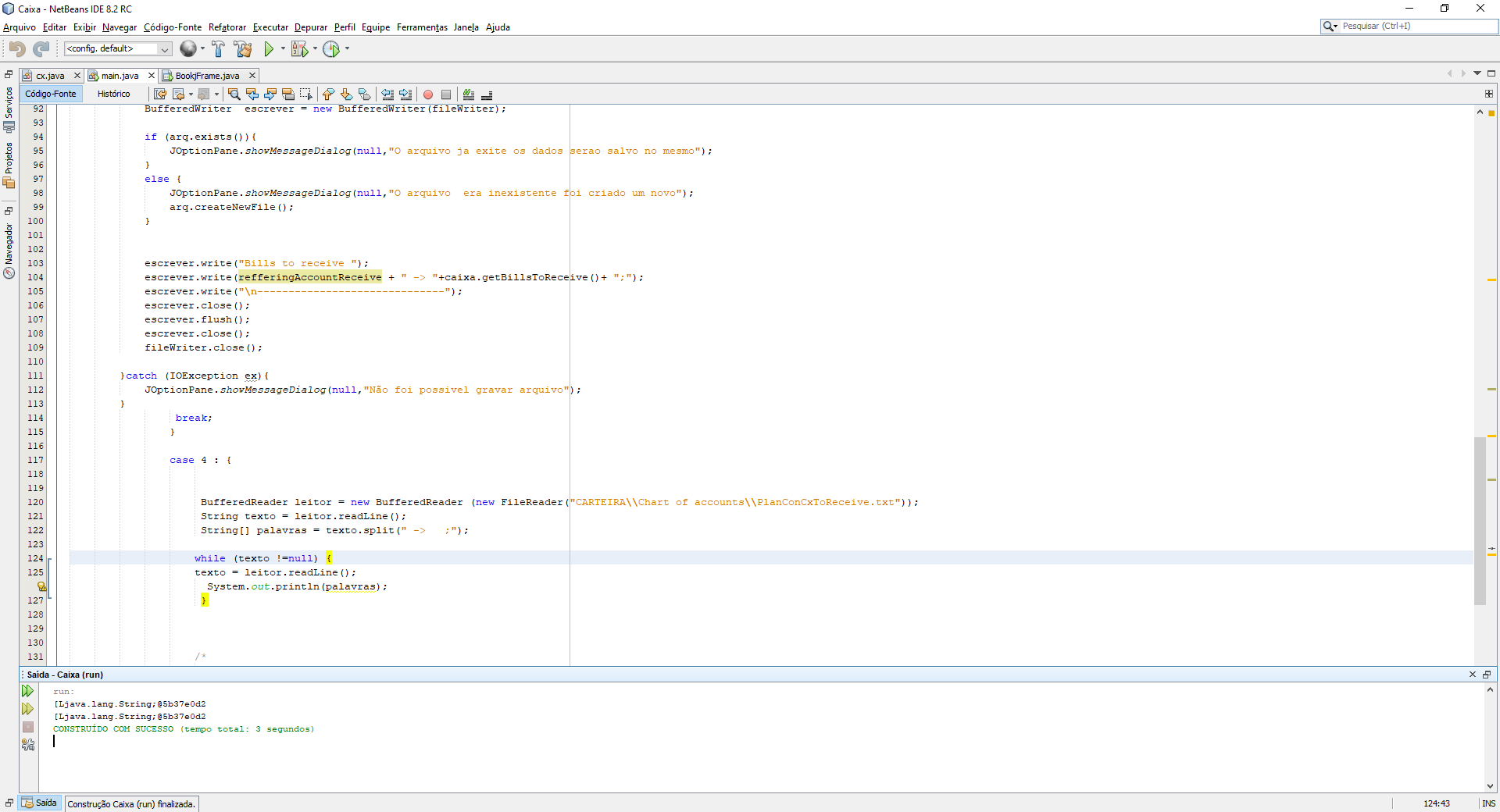Screen dimensions: 1500x812
Task: Show opened documents list dropdown
Action: [x=1477, y=73]
